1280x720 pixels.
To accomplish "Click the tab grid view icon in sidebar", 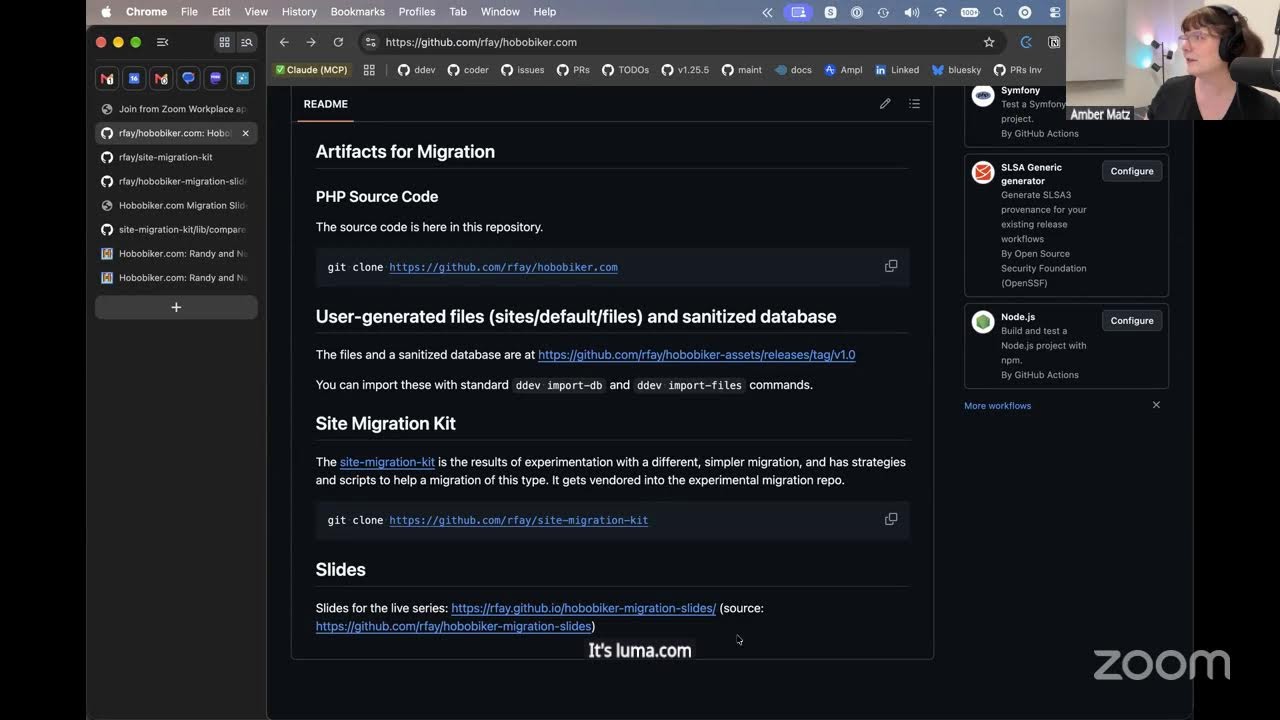I will click(224, 42).
